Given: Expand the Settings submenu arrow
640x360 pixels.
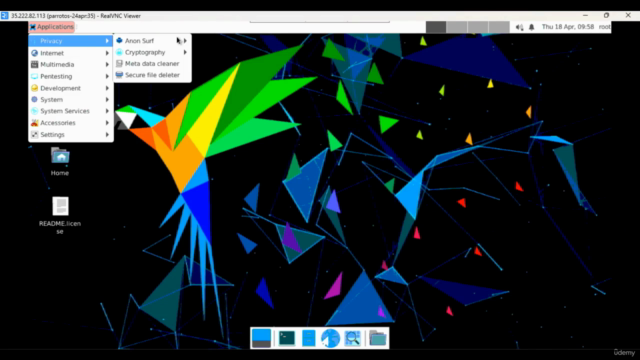Looking at the screenshot, I should coord(107,135).
